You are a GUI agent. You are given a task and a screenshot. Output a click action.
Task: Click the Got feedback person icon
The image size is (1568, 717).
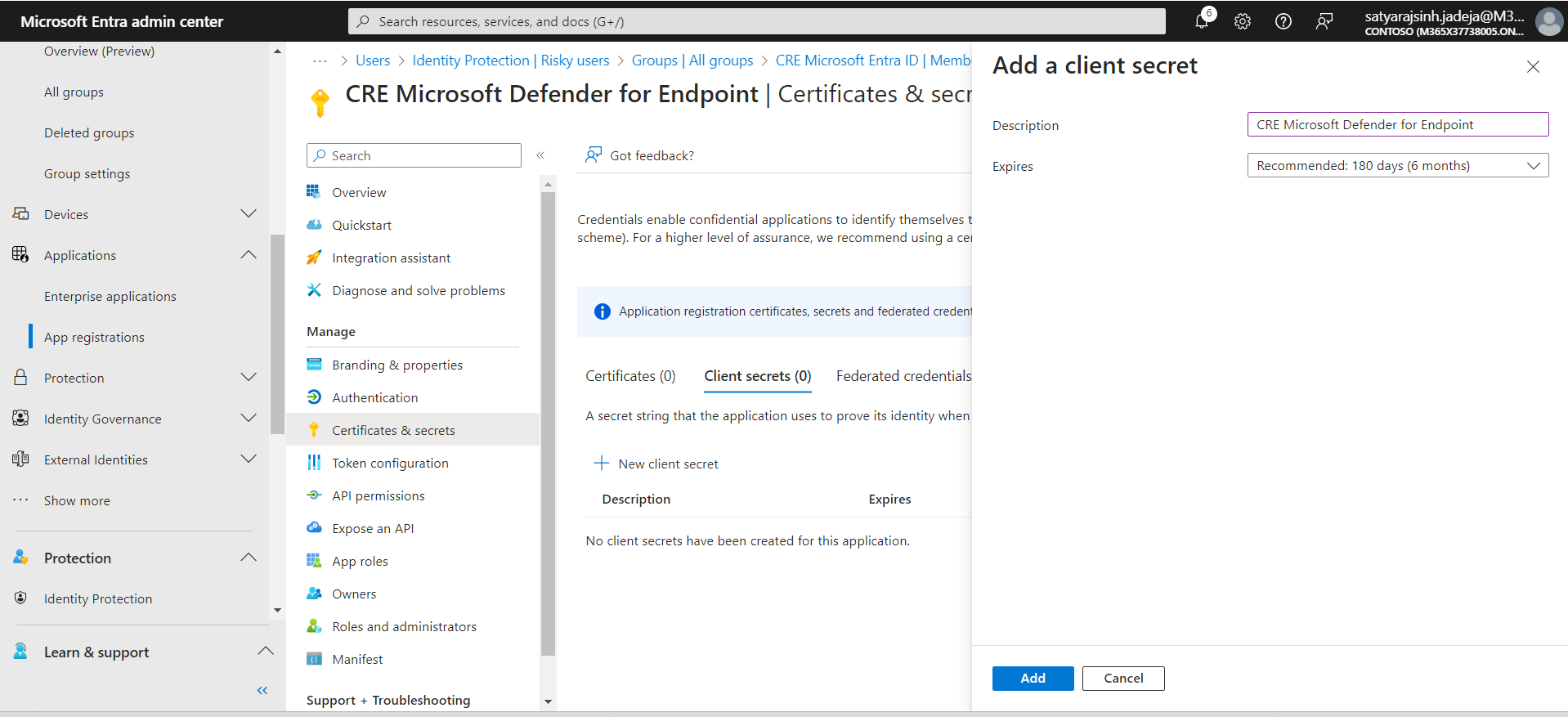coord(594,155)
